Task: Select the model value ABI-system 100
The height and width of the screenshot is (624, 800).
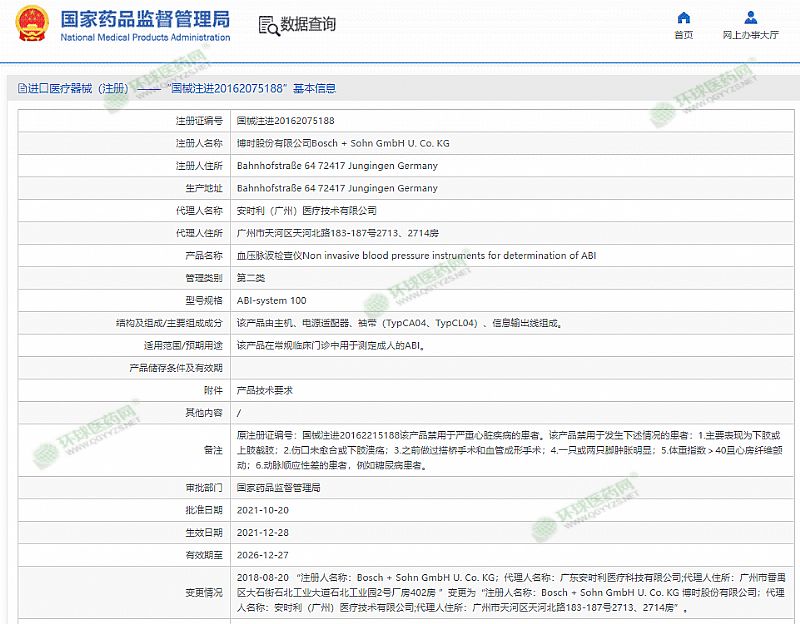Action: 271,300
